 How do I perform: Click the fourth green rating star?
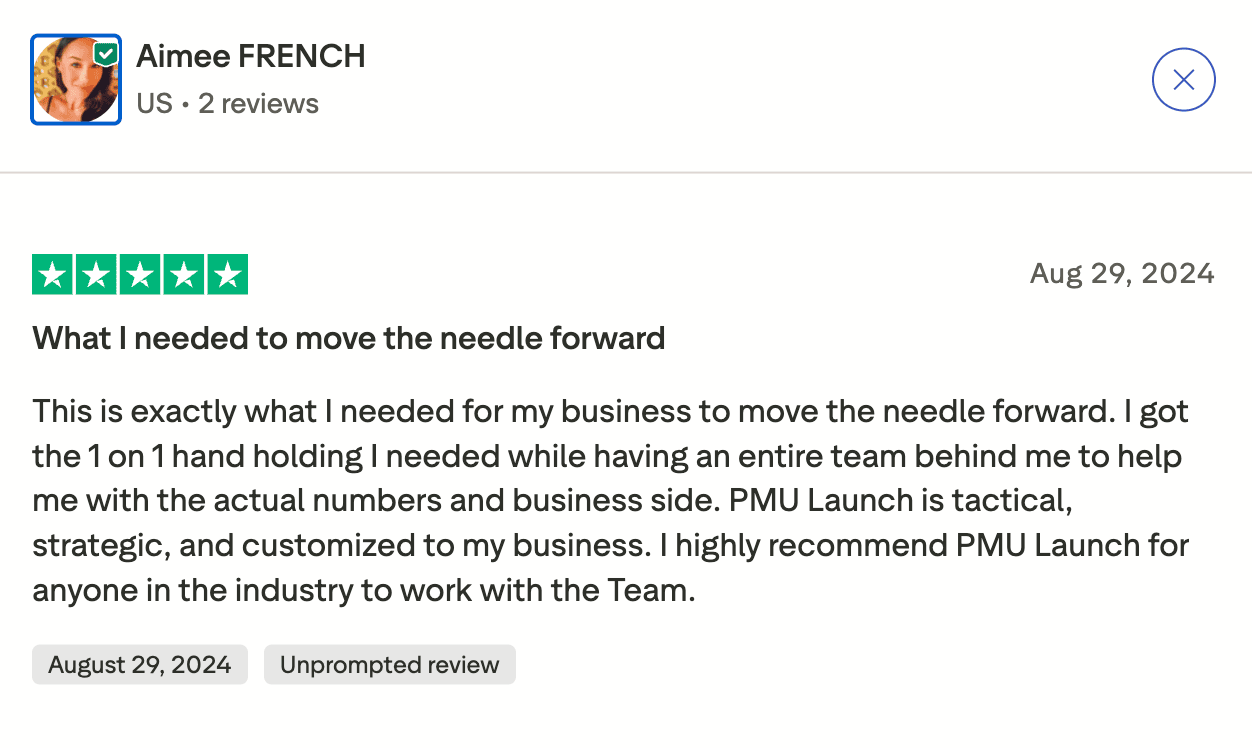point(183,275)
